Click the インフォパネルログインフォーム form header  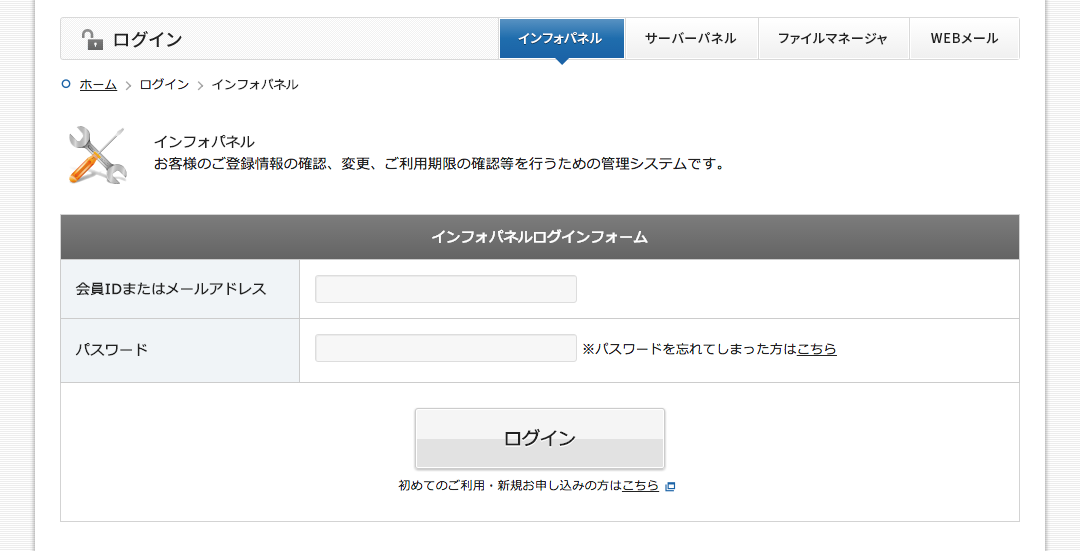(539, 237)
